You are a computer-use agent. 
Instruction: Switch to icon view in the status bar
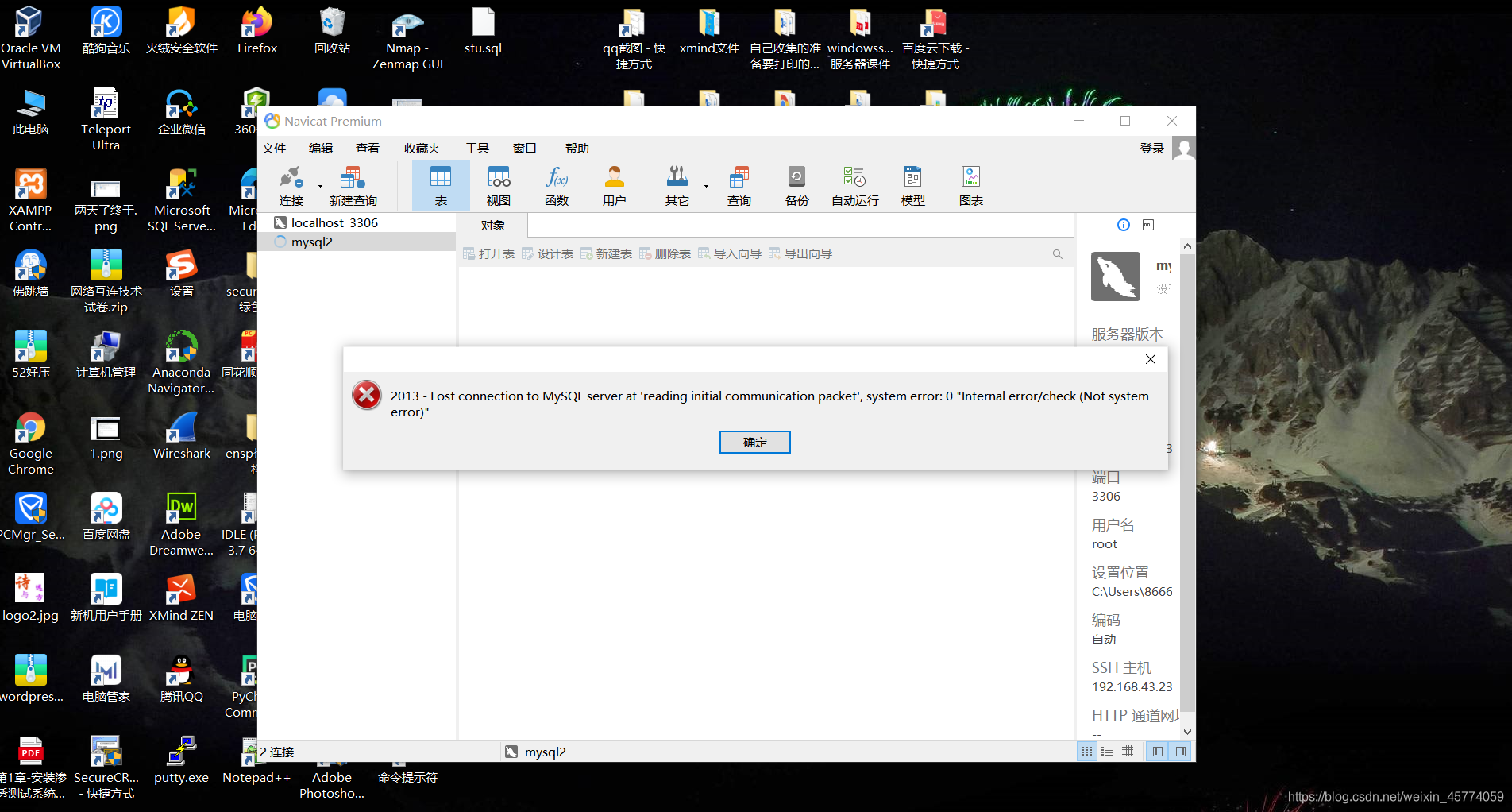coord(1086,752)
